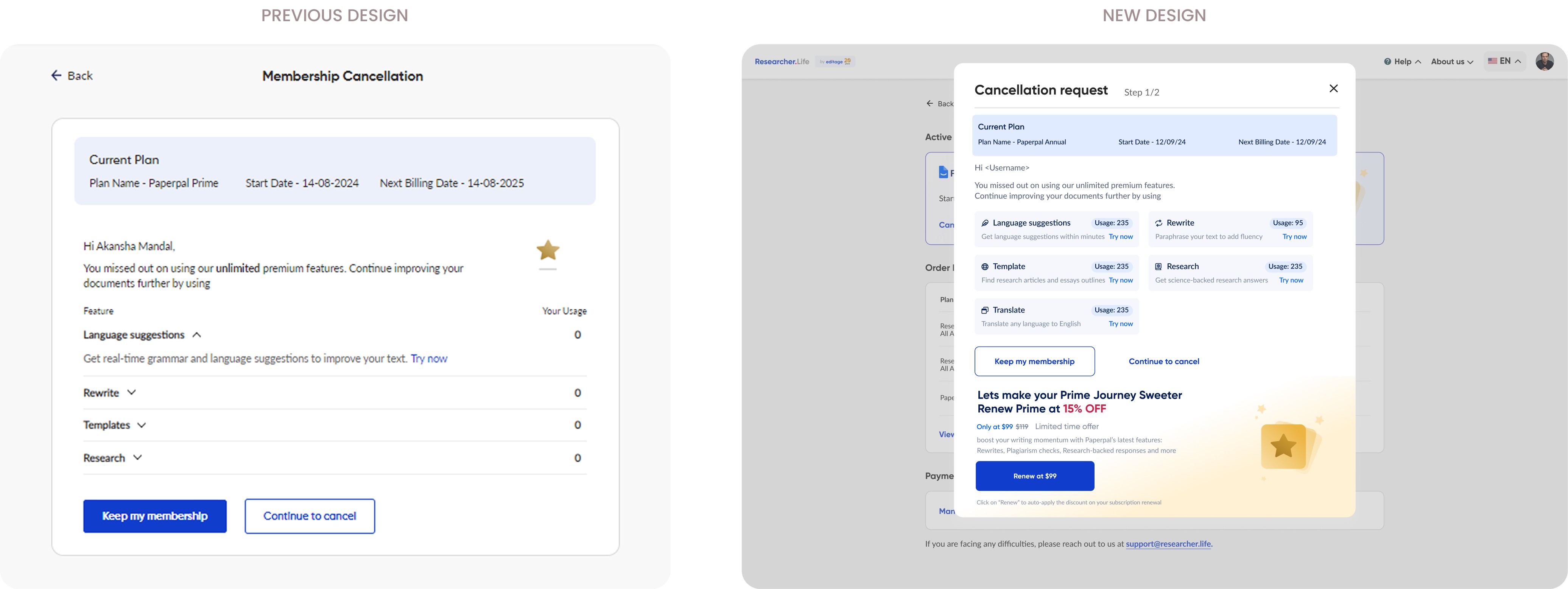Click the Language suggestions pen icon
The width and height of the screenshot is (1568, 589).
(985, 223)
